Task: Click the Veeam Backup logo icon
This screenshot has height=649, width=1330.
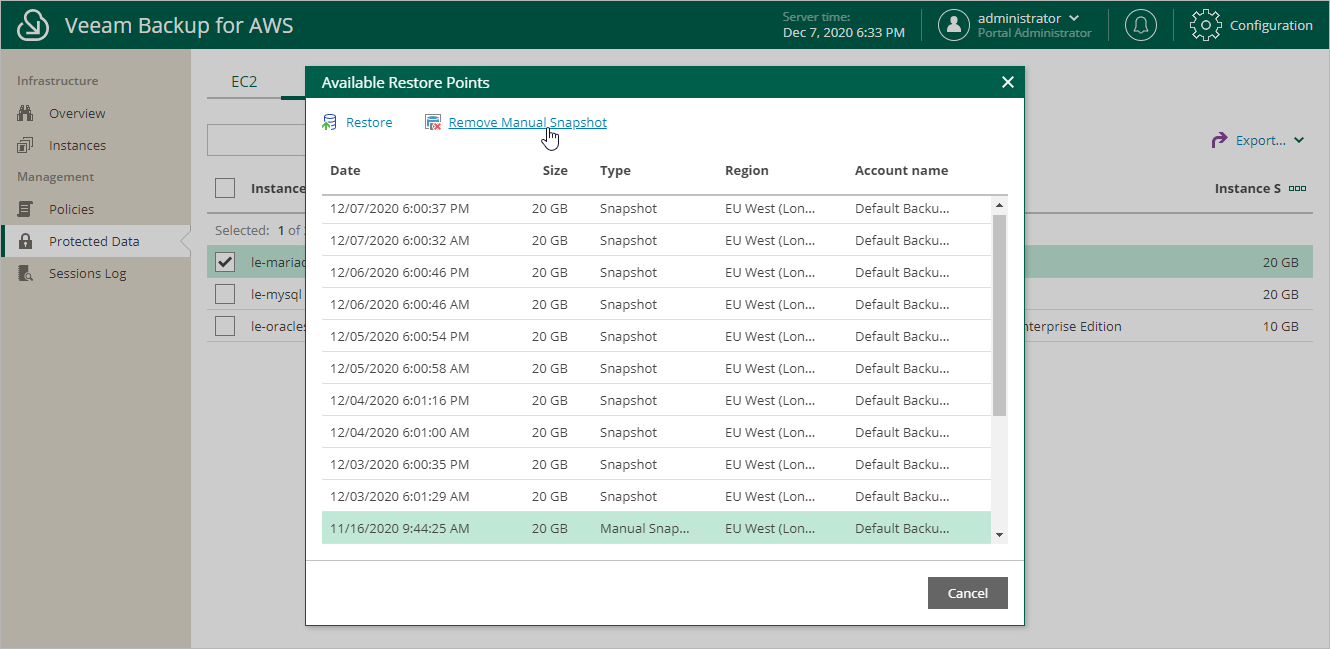Action: tap(35, 25)
